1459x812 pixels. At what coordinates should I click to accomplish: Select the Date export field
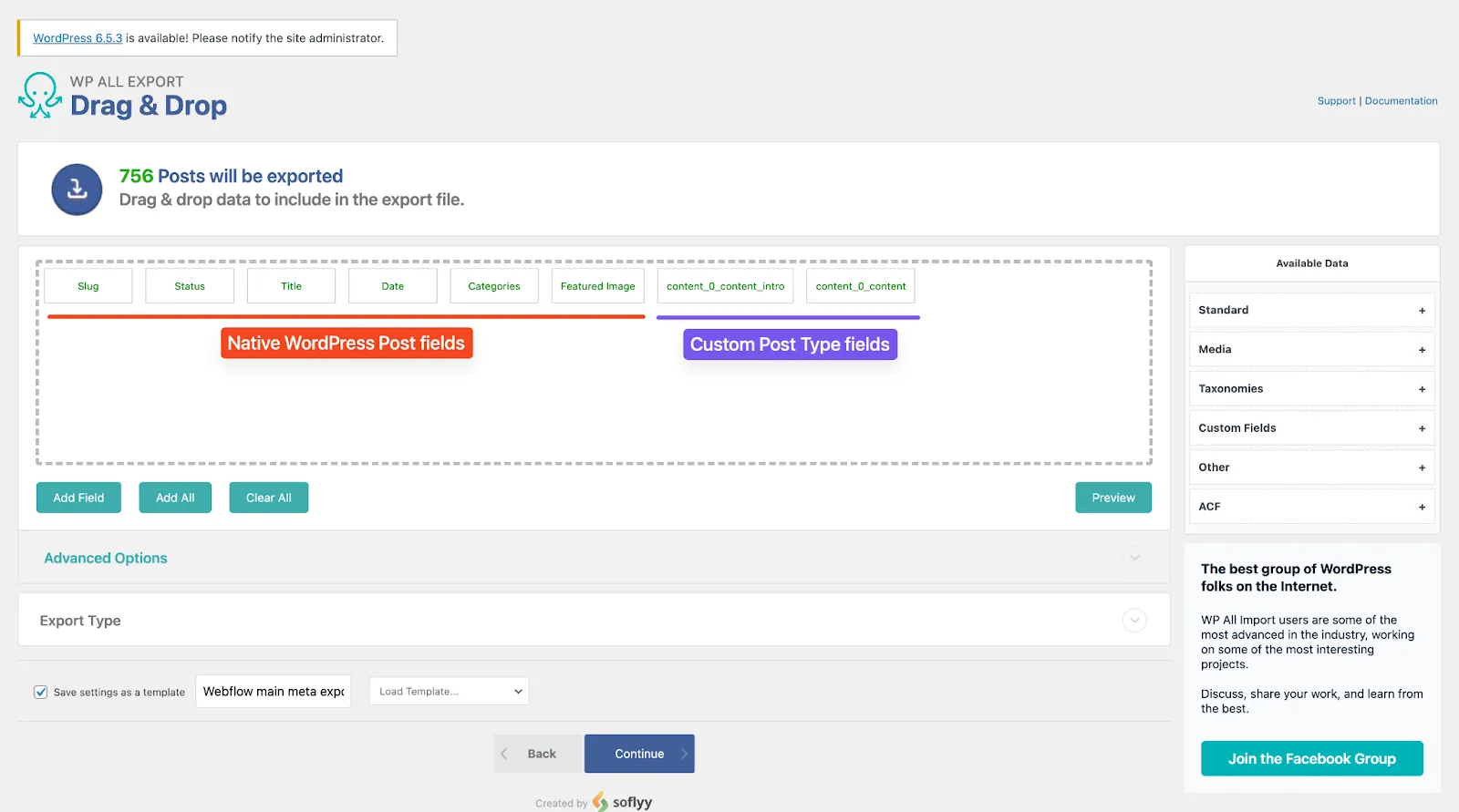(x=393, y=286)
